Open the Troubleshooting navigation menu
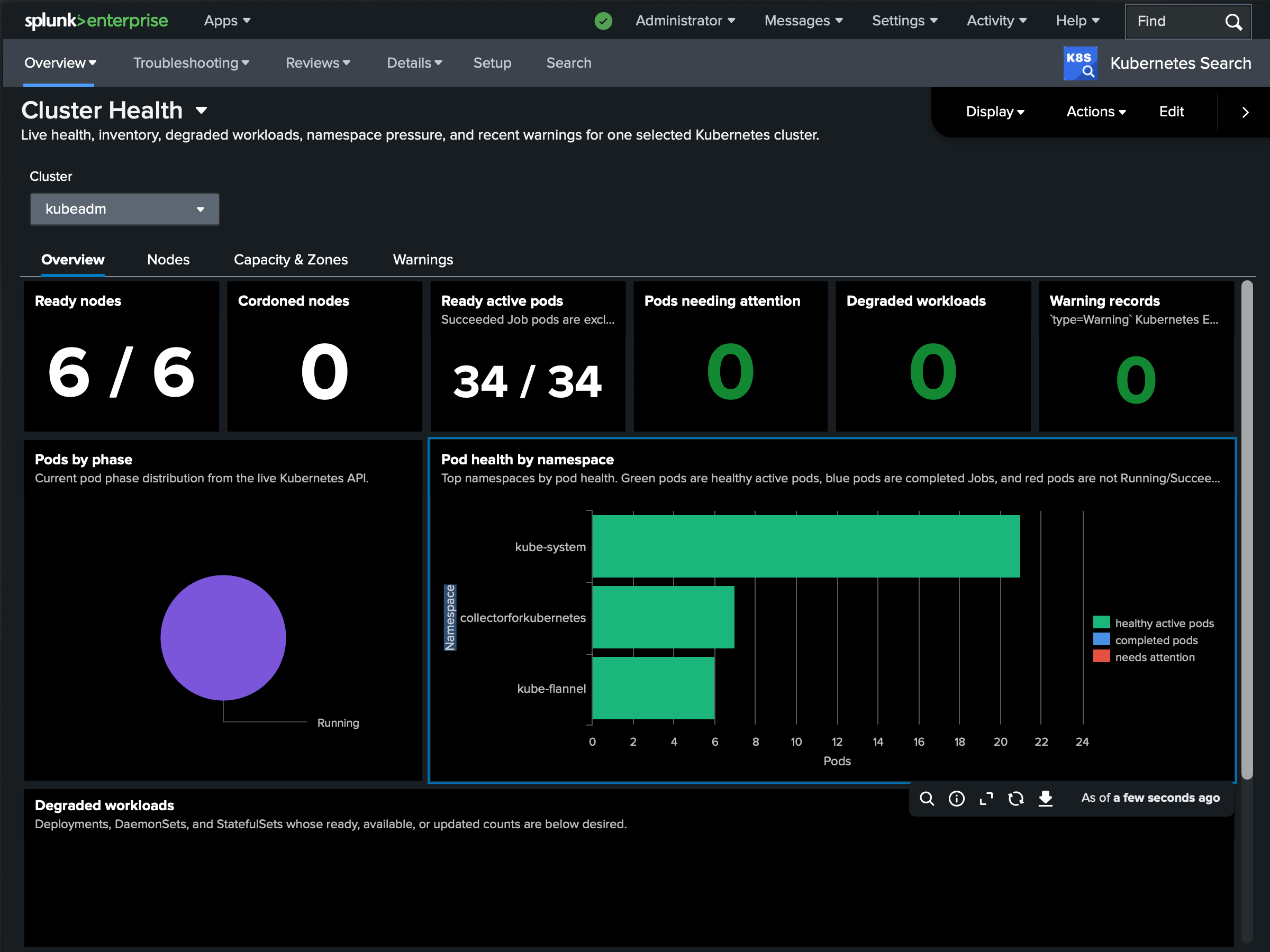The height and width of the screenshot is (952, 1270). (x=190, y=62)
